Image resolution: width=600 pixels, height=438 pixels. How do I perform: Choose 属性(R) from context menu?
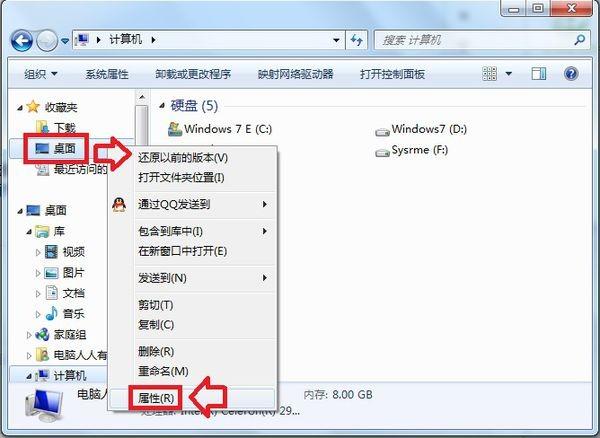pyautogui.click(x=155, y=398)
